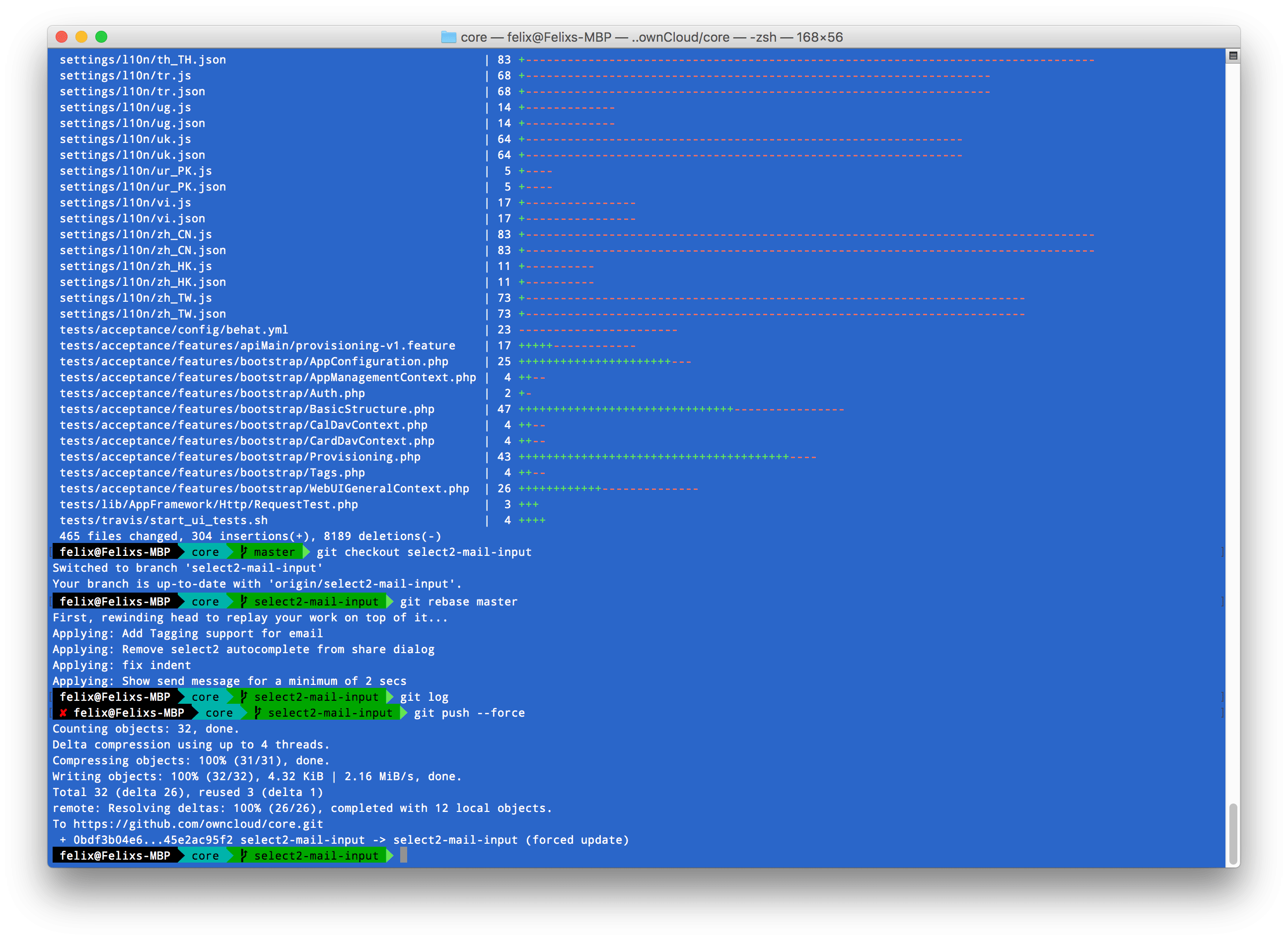
Task: Click the split pane icon above scrollbar
Action: click(1233, 56)
